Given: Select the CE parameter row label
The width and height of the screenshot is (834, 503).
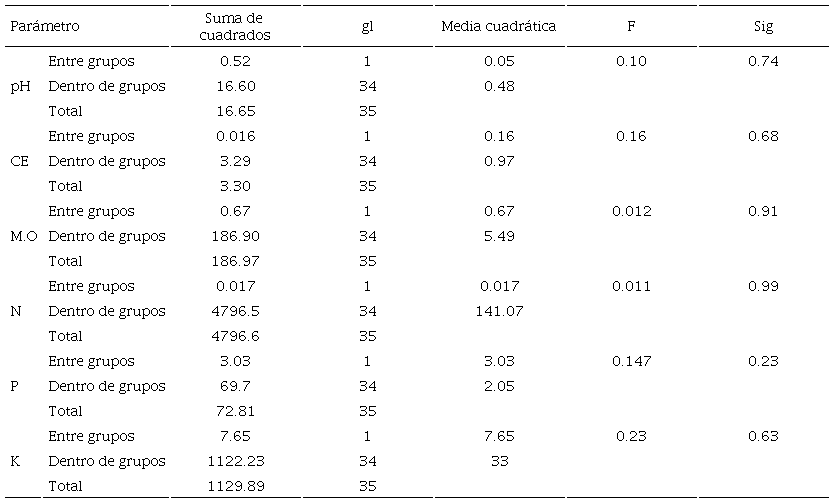Looking at the screenshot, I should point(19,161).
